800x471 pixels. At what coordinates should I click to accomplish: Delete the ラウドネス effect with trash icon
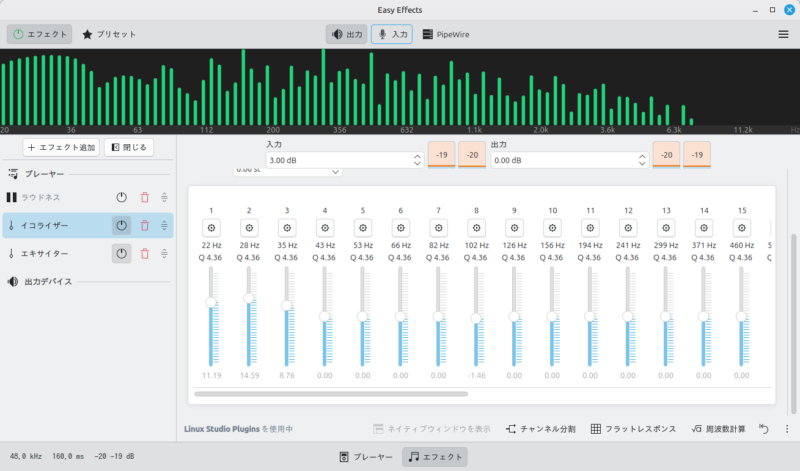[144, 198]
